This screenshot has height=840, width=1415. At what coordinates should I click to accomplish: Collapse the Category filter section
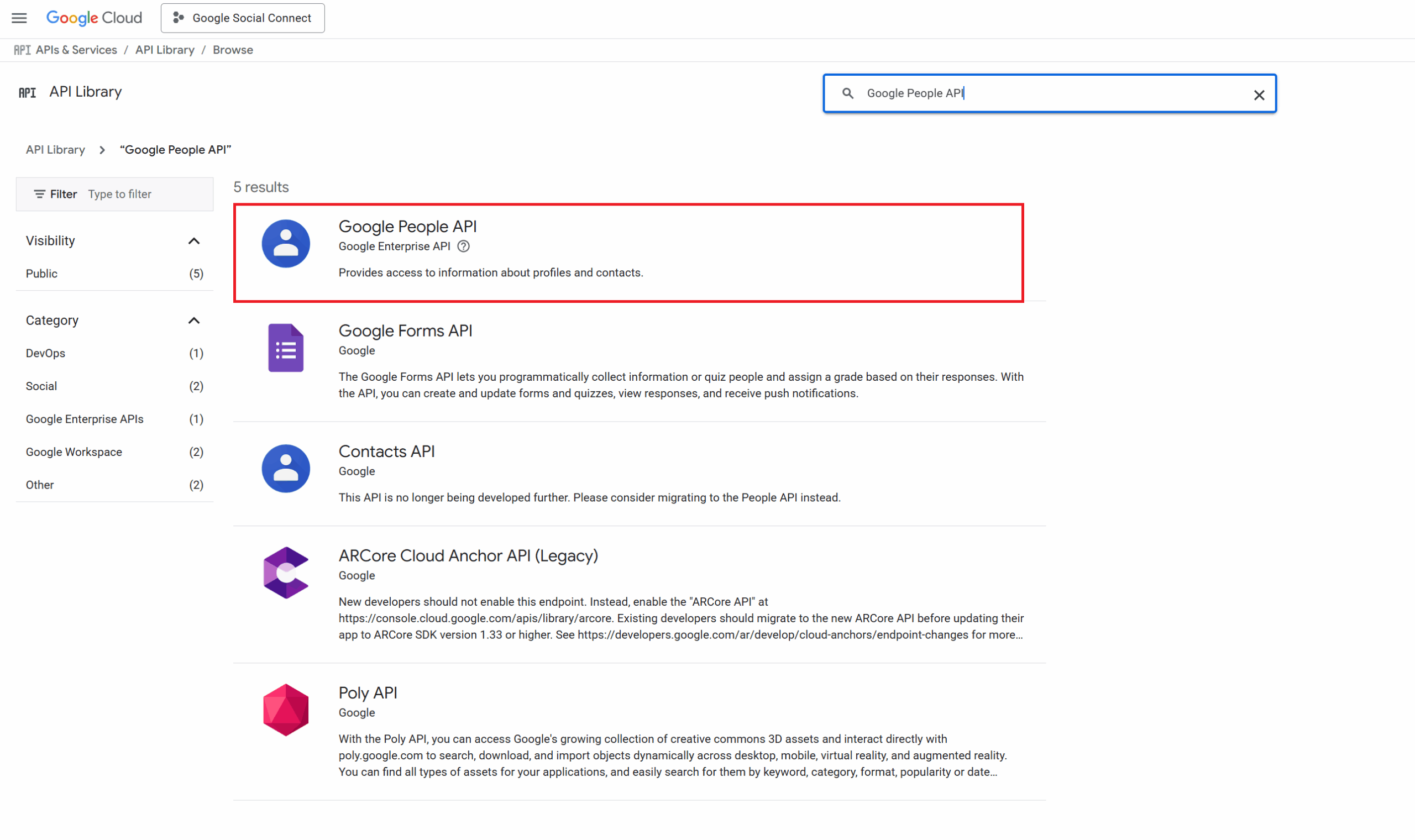point(193,321)
